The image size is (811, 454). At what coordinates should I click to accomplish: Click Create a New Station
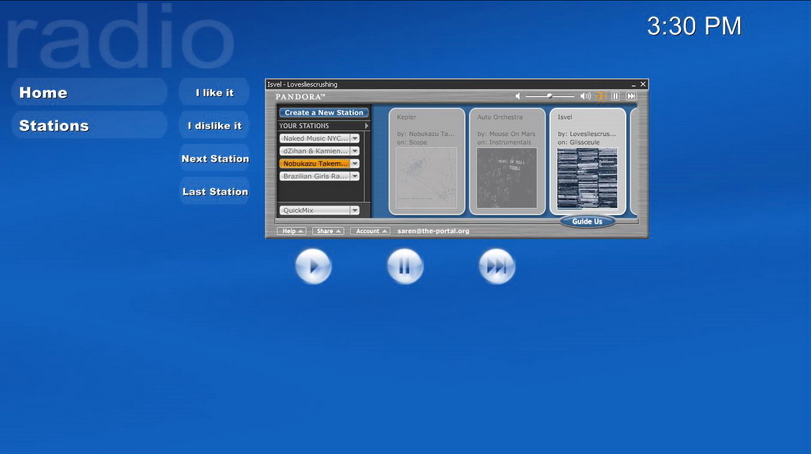point(324,112)
